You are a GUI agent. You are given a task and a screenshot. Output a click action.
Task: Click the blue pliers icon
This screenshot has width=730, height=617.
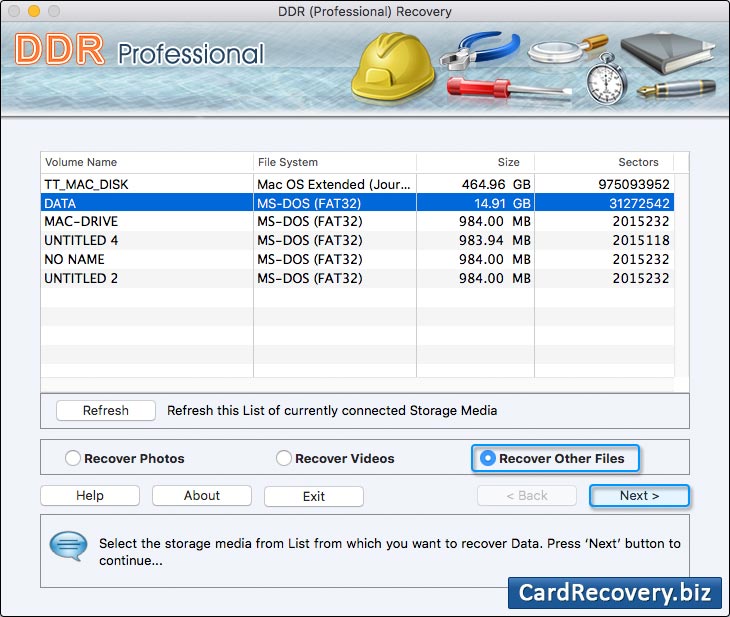[x=480, y=50]
